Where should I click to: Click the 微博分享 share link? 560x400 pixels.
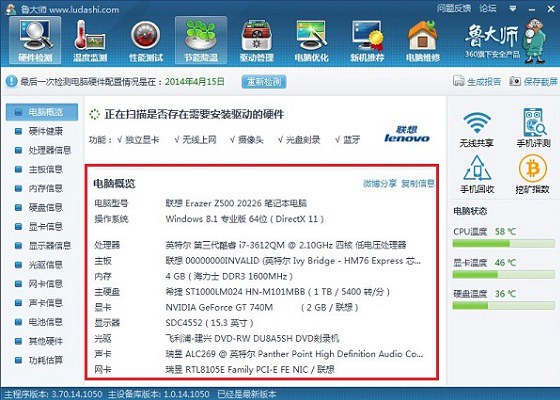[x=380, y=184]
